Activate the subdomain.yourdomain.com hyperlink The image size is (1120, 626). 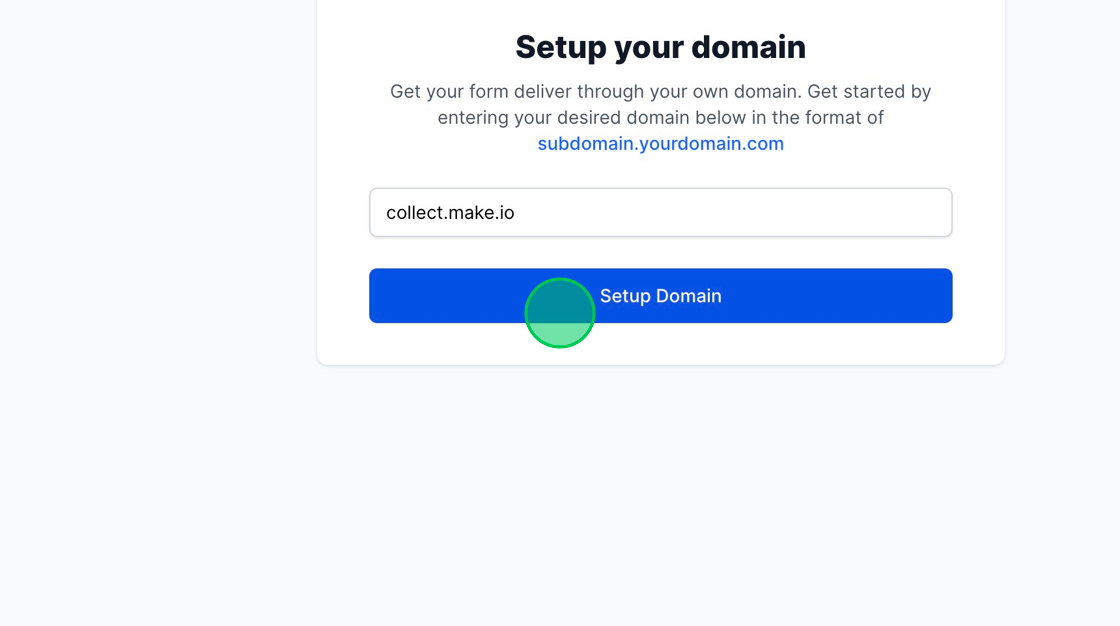(x=660, y=143)
